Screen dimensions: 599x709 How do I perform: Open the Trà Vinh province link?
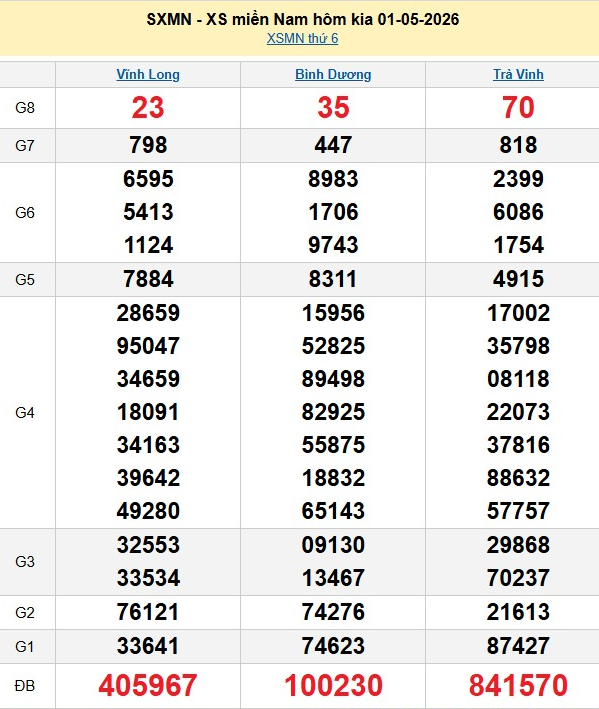(x=518, y=74)
